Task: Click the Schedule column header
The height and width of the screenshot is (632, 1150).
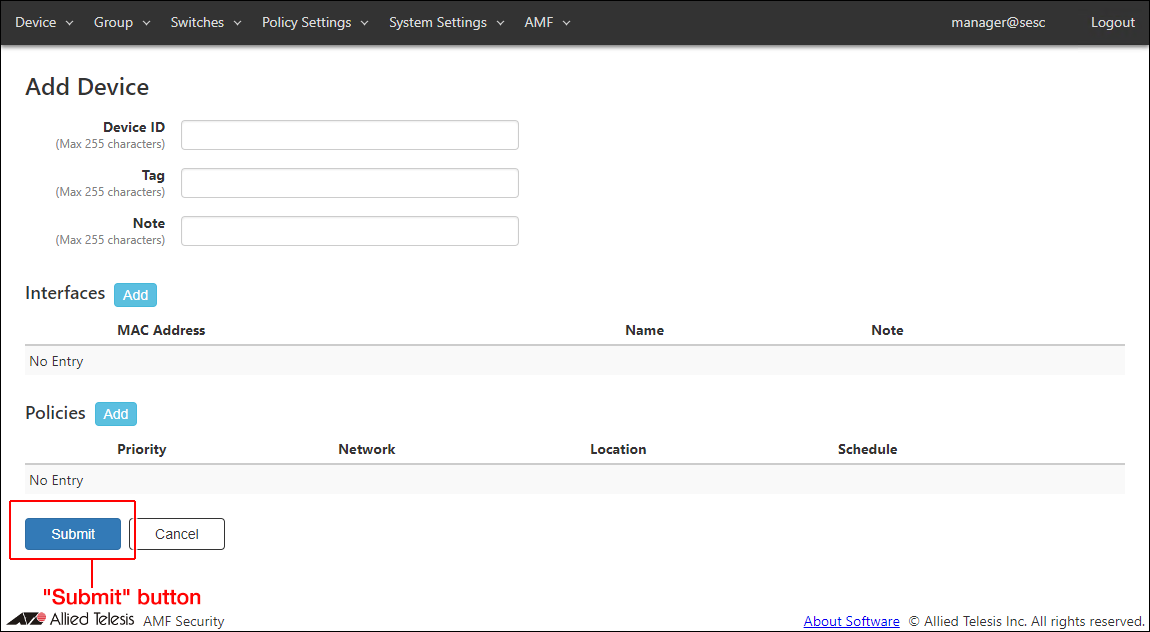Action: point(867,449)
